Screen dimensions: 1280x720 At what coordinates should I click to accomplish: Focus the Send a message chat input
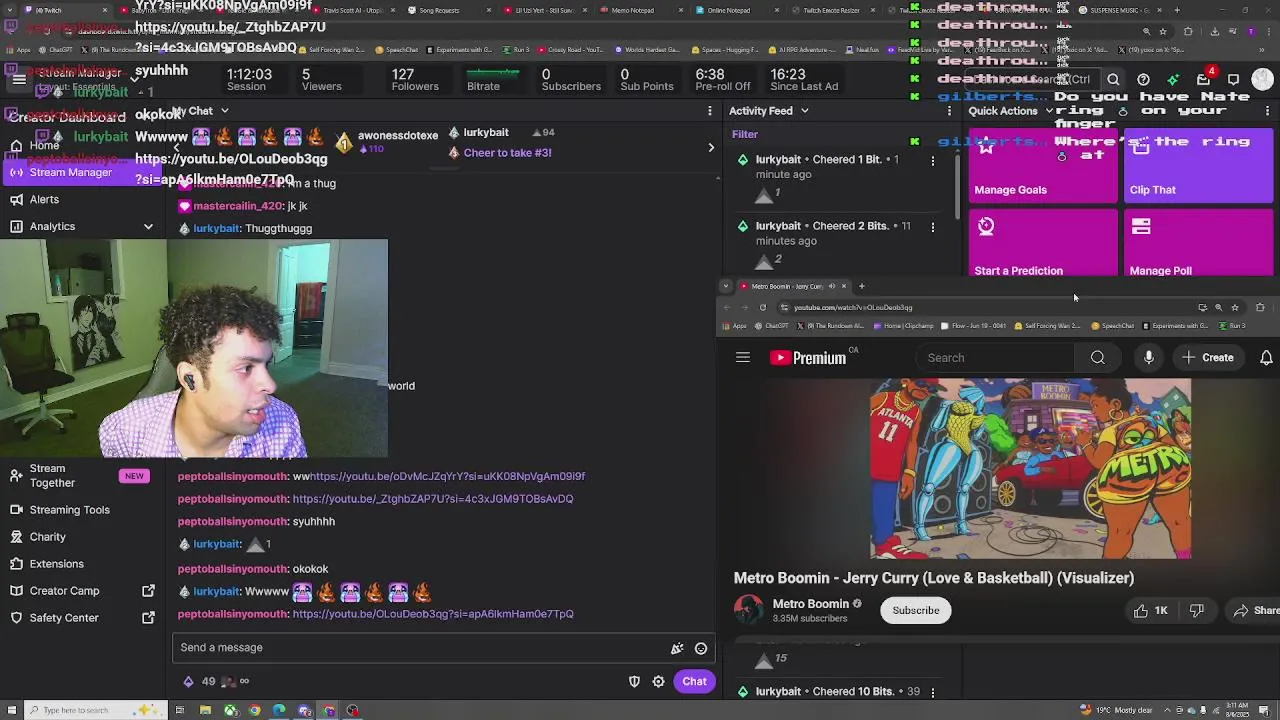coord(420,648)
